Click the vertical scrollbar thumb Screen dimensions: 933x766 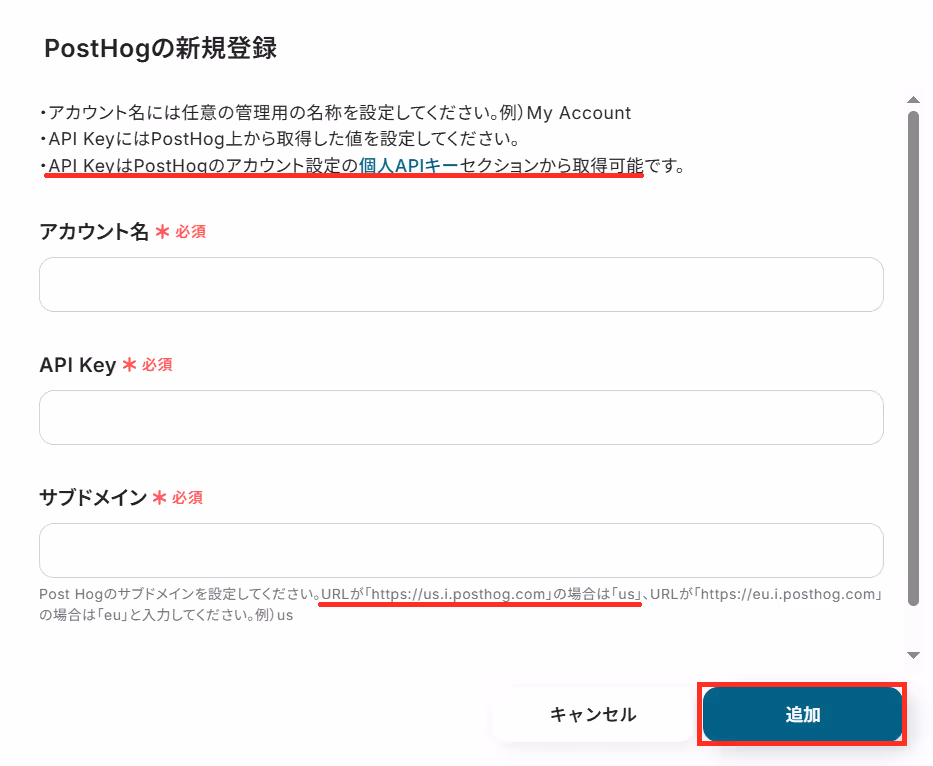click(x=913, y=358)
